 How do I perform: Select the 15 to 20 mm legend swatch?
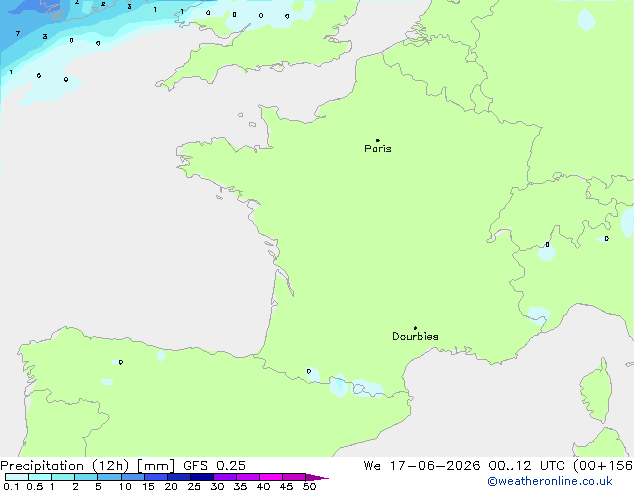[x=155, y=477]
